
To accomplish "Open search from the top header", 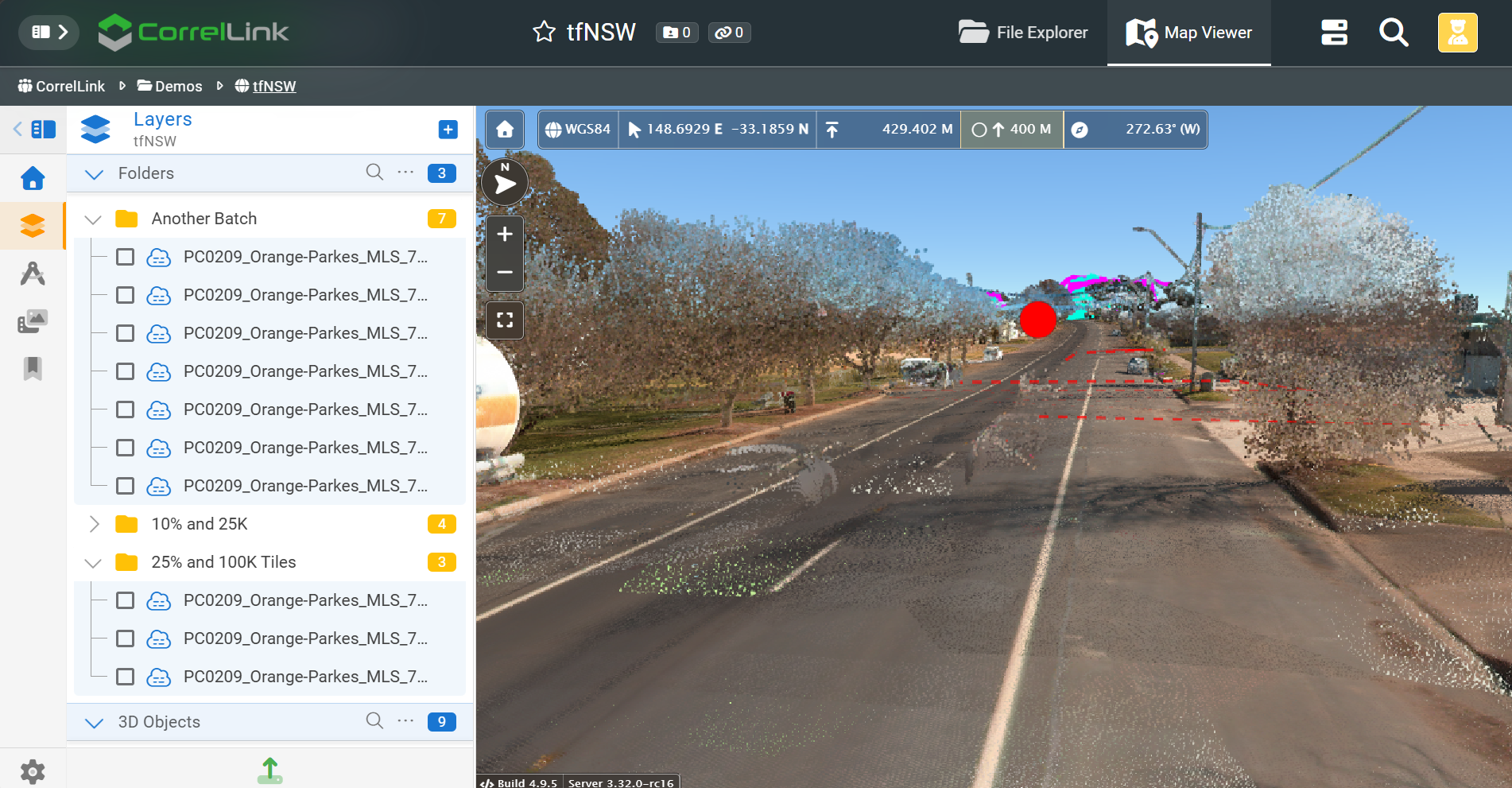I will tap(1394, 33).
